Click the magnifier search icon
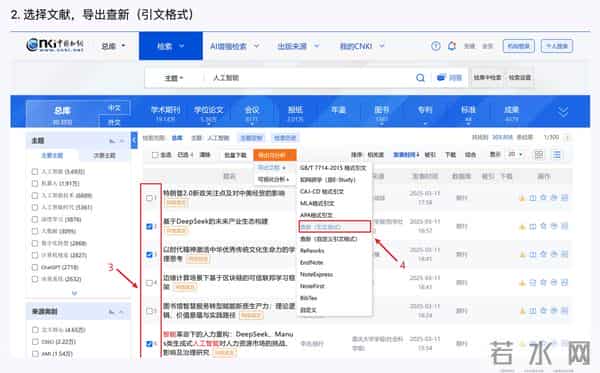 pos(420,78)
